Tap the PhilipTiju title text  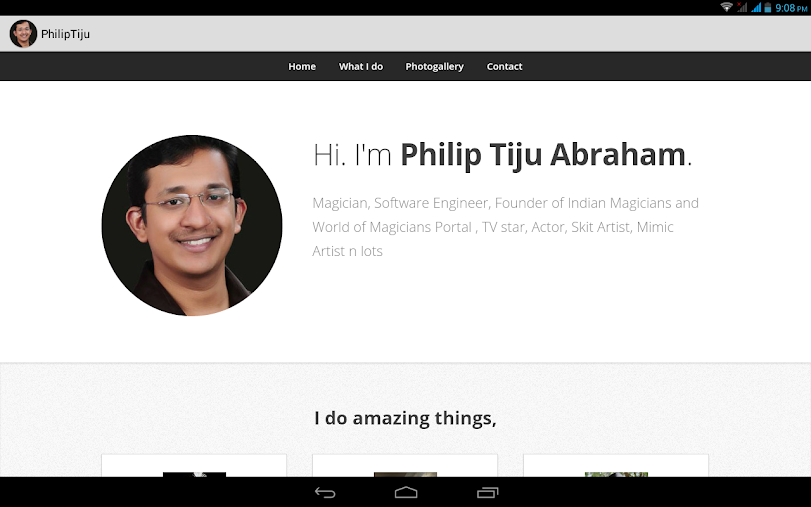(65, 34)
